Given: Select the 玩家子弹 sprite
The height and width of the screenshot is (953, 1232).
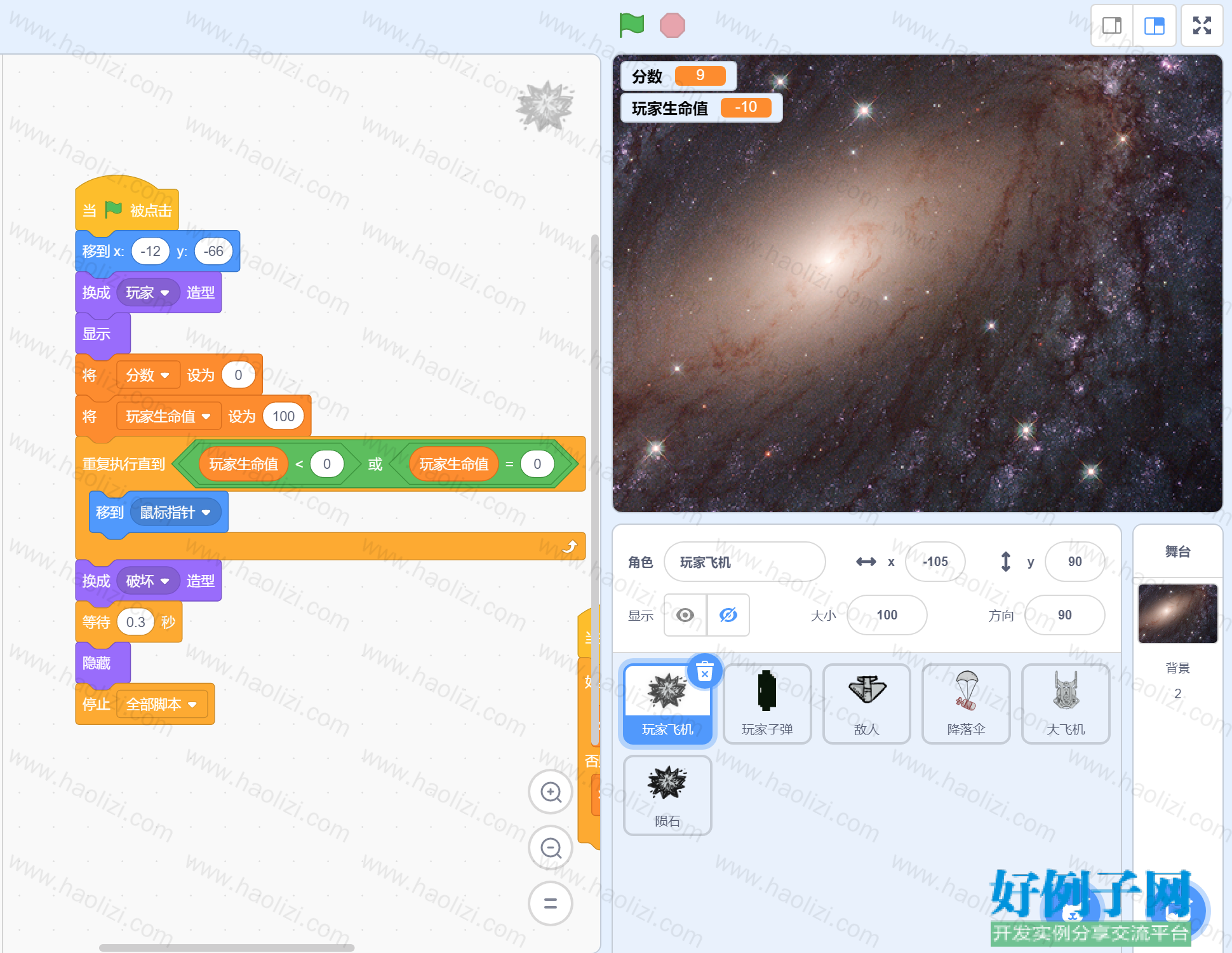Looking at the screenshot, I should click(x=767, y=704).
